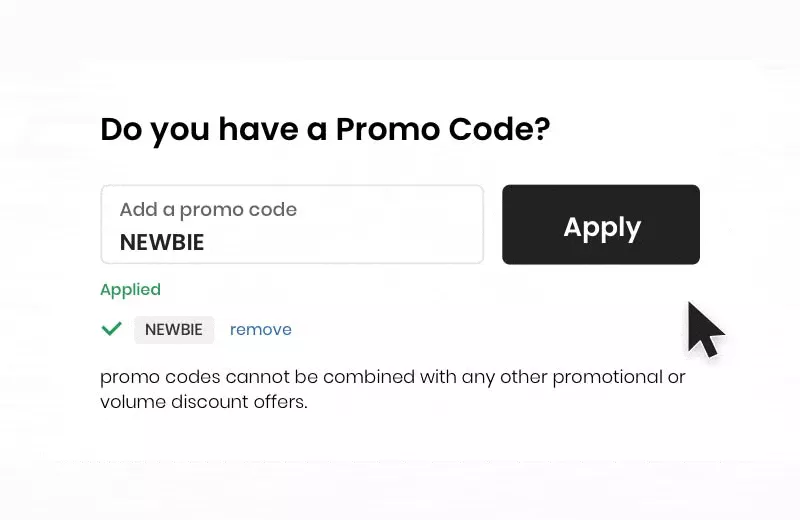The width and height of the screenshot is (800, 520).
Task: Click the 'Add a promo code' label
Action: [x=208, y=210]
